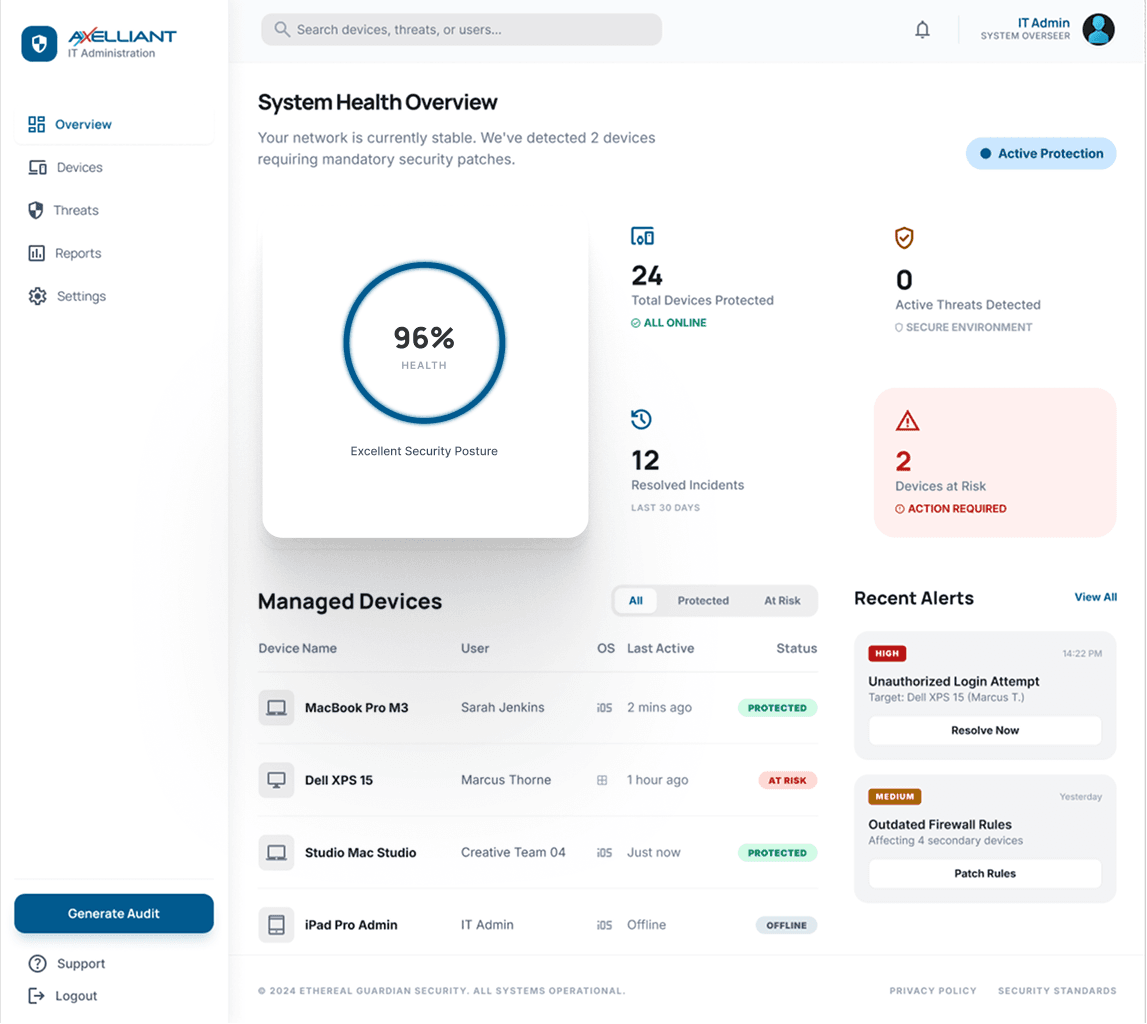The image size is (1147, 1024).
Task: Click the Generate Audit button
Action: coord(114,914)
